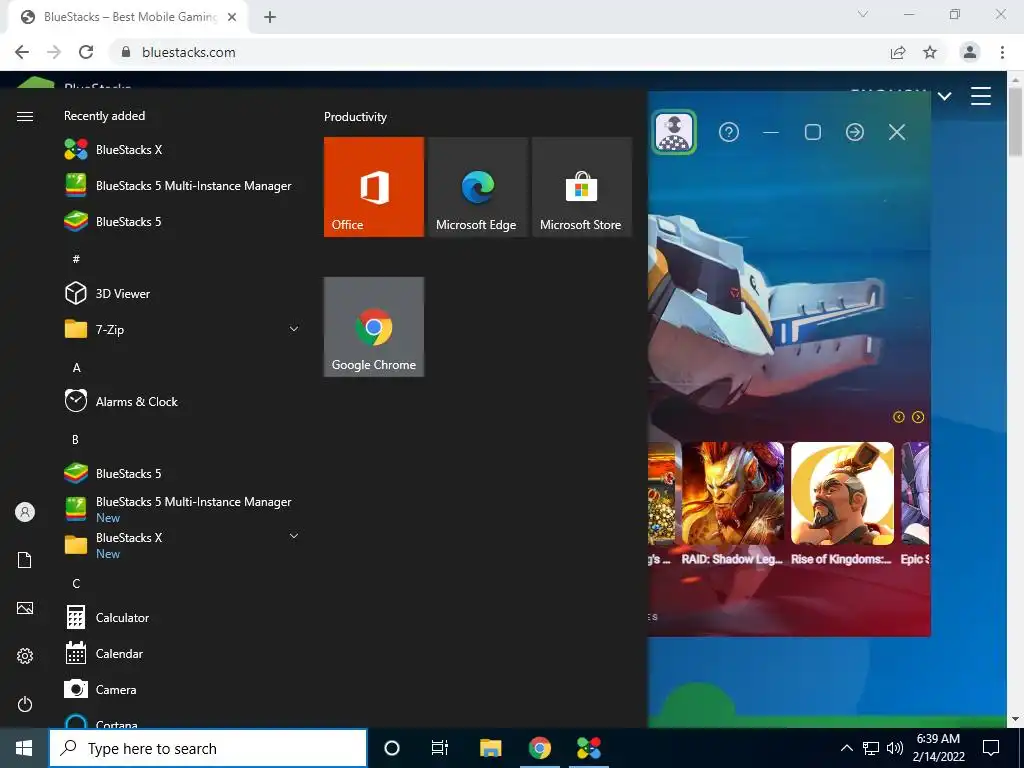Open Chrome profile button
The width and height of the screenshot is (1024, 768).
pos(970,52)
